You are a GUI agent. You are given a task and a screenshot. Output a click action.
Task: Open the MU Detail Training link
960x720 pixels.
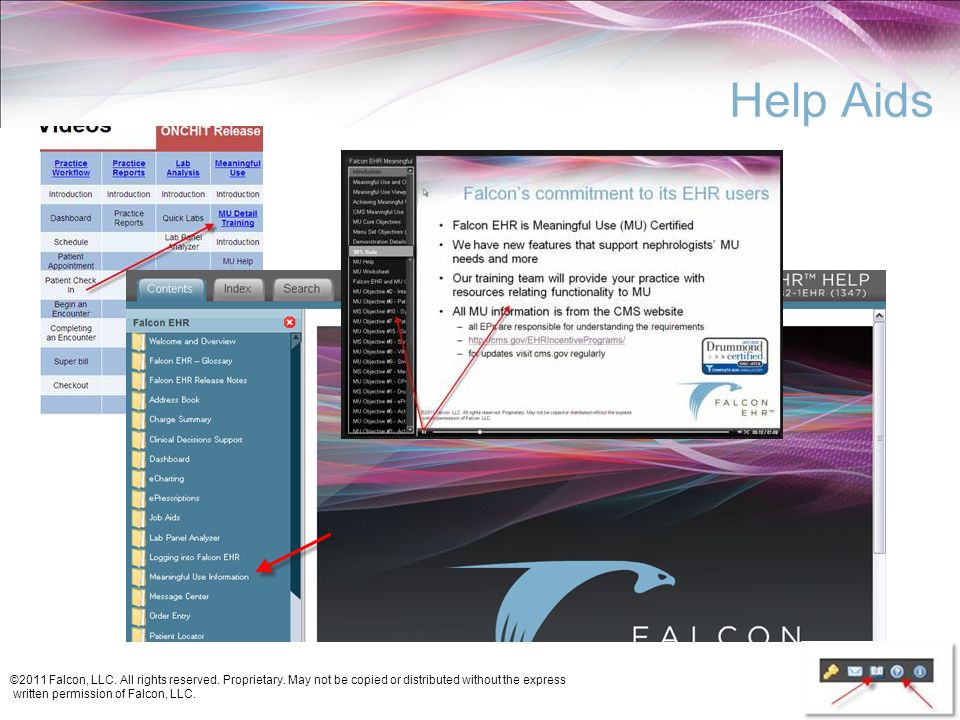[x=238, y=218]
